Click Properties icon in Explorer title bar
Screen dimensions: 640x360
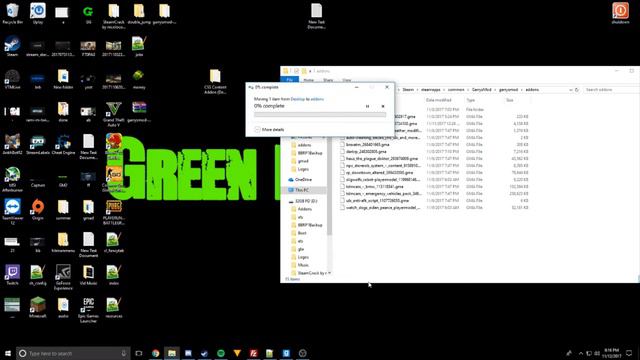[297, 71]
